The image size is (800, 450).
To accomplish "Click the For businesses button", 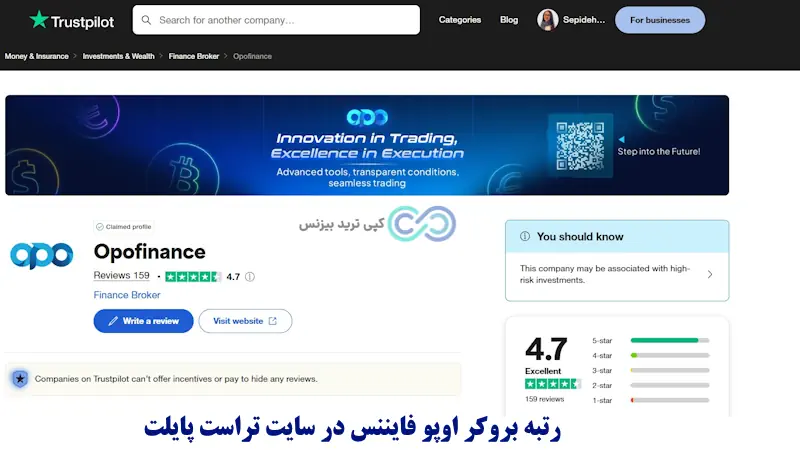I will 660,20.
